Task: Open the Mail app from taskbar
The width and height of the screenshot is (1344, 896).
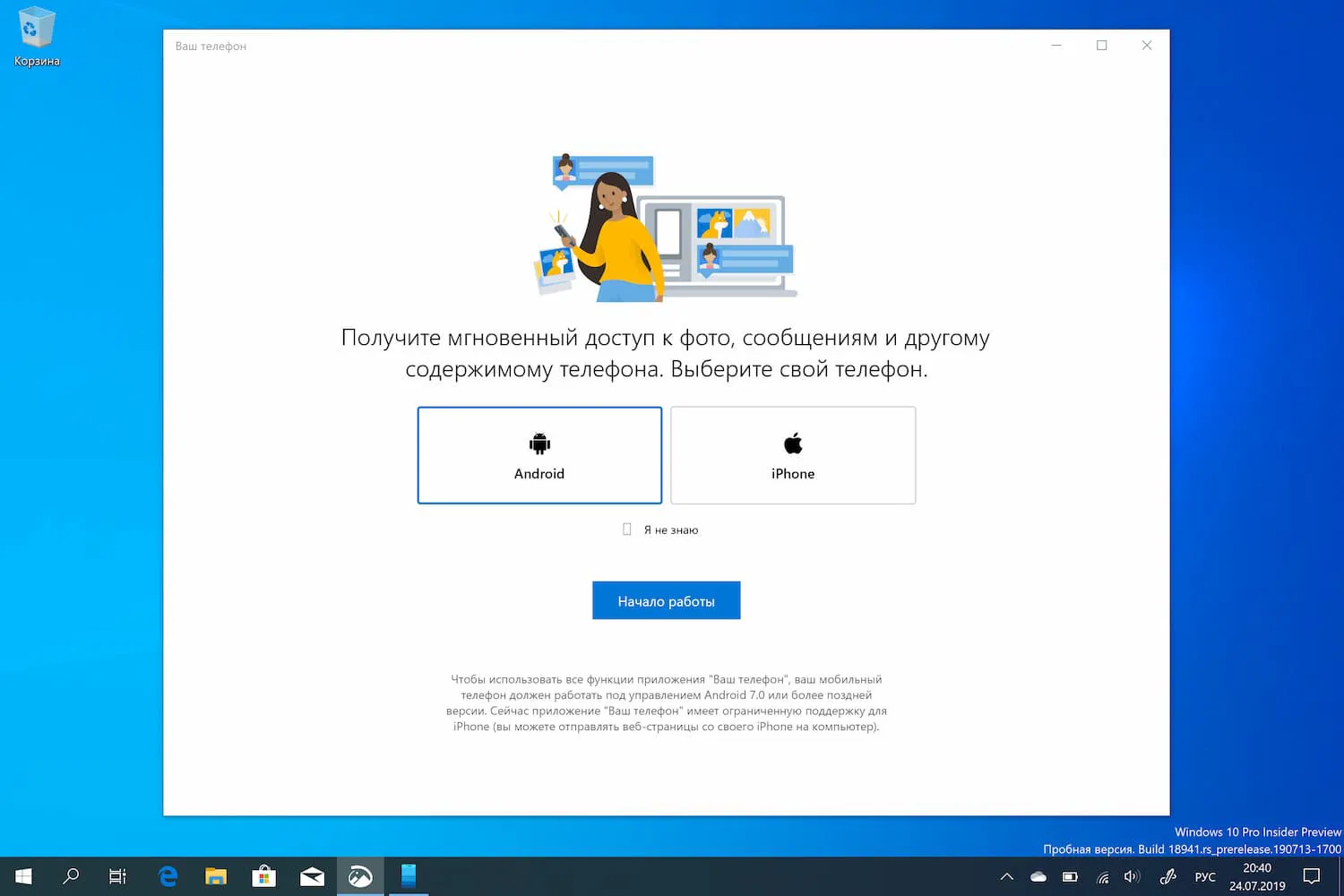Action: [312, 876]
